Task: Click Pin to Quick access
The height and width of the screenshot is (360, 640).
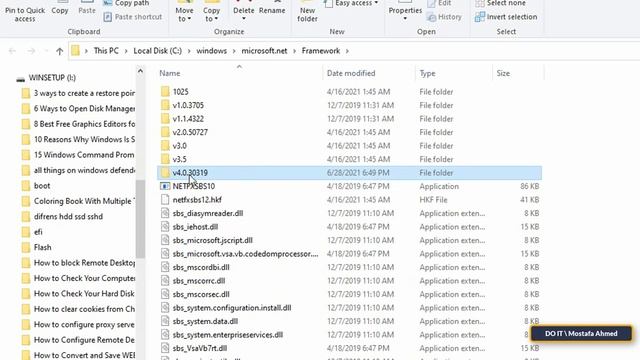Action: 24,12
